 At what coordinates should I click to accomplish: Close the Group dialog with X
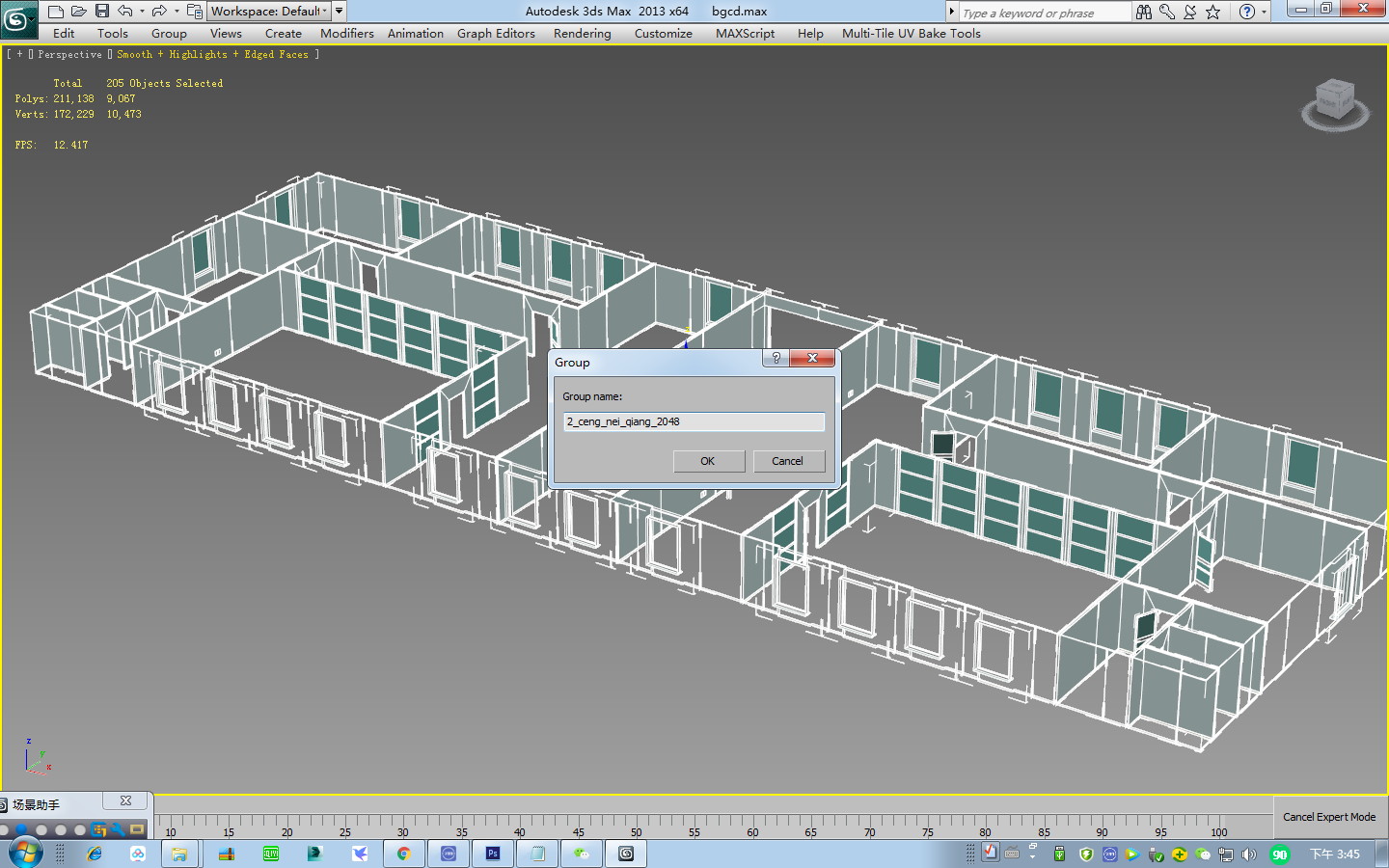[x=812, y=358]
